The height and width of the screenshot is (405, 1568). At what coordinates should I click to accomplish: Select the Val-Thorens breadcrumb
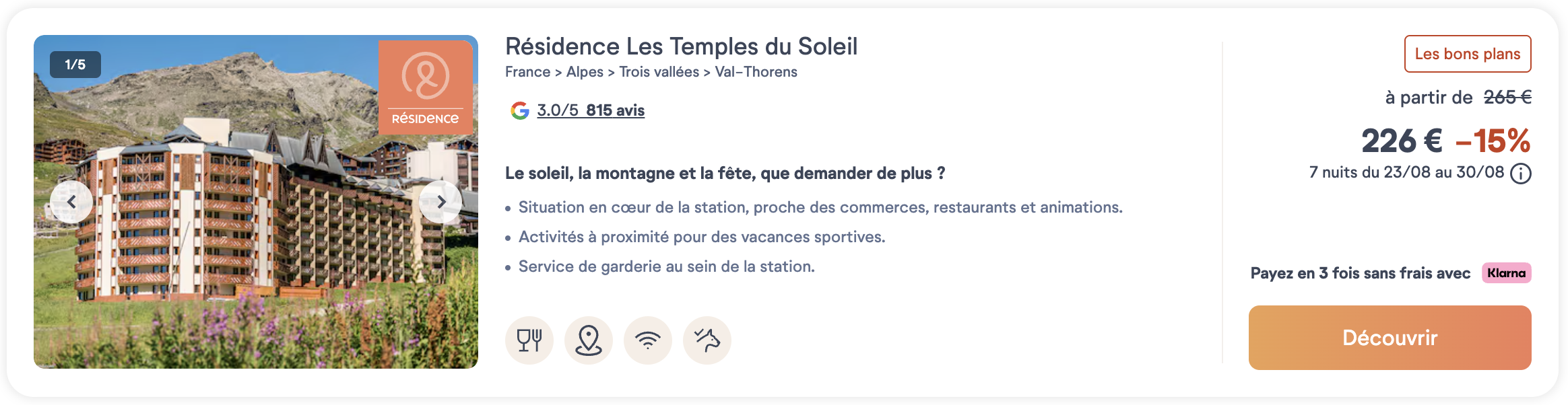pos(756,72)
